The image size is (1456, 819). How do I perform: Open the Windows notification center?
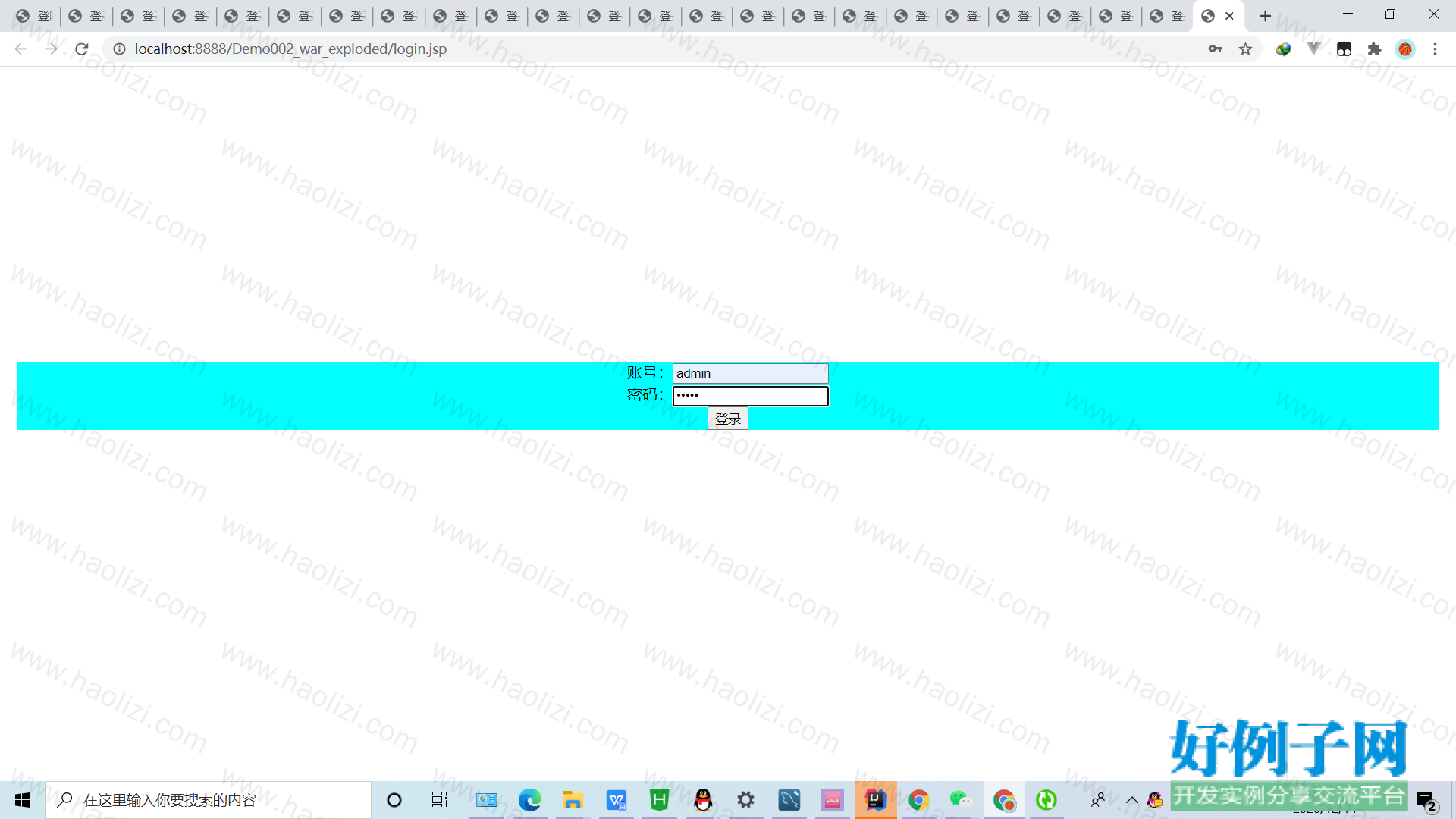coord(1427,801)
